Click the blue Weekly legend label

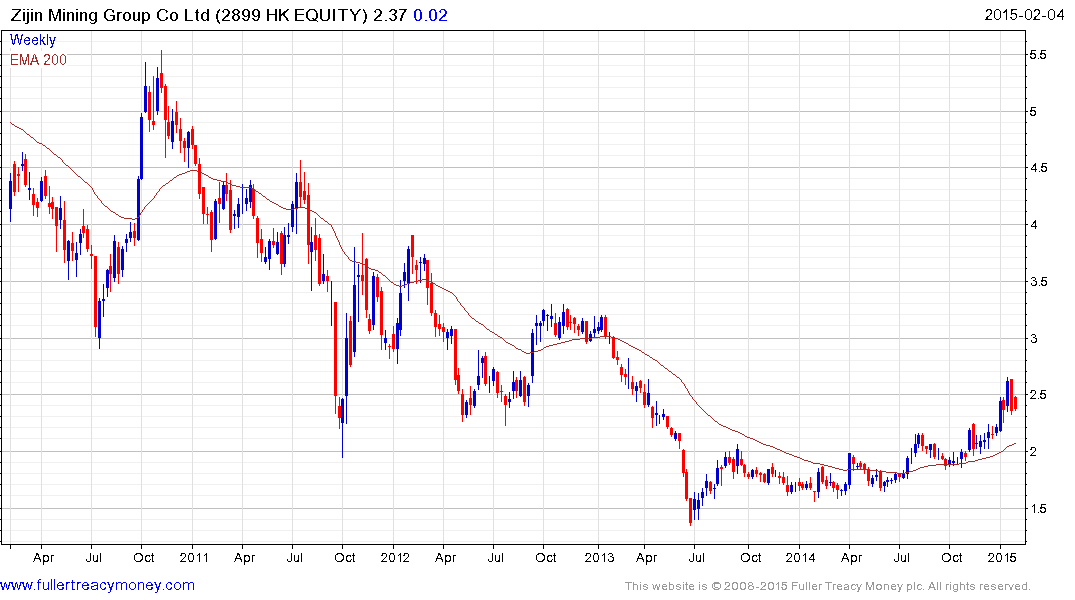coord(33,40)
